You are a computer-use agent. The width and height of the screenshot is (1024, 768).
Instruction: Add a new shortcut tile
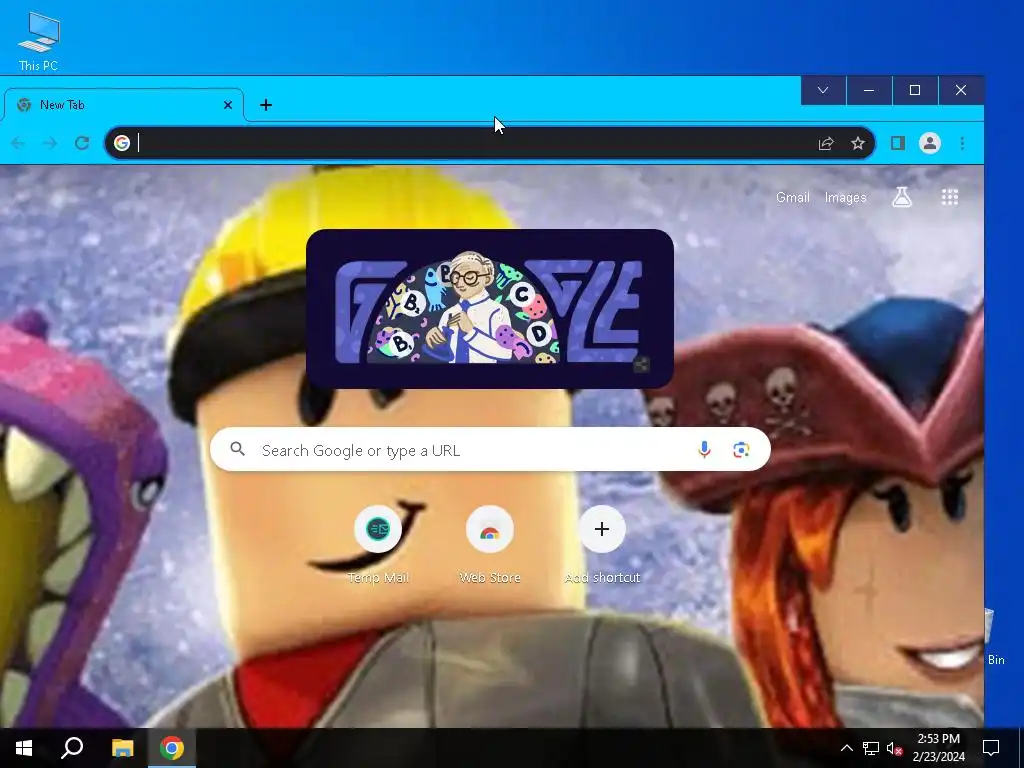point(602,545)
